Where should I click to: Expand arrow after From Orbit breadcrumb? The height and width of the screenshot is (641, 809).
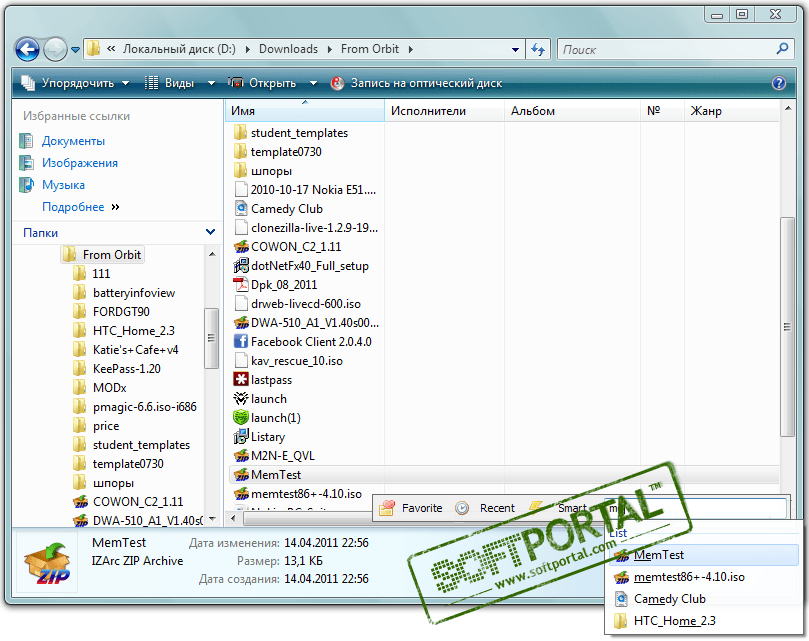[x=411, y=50]
